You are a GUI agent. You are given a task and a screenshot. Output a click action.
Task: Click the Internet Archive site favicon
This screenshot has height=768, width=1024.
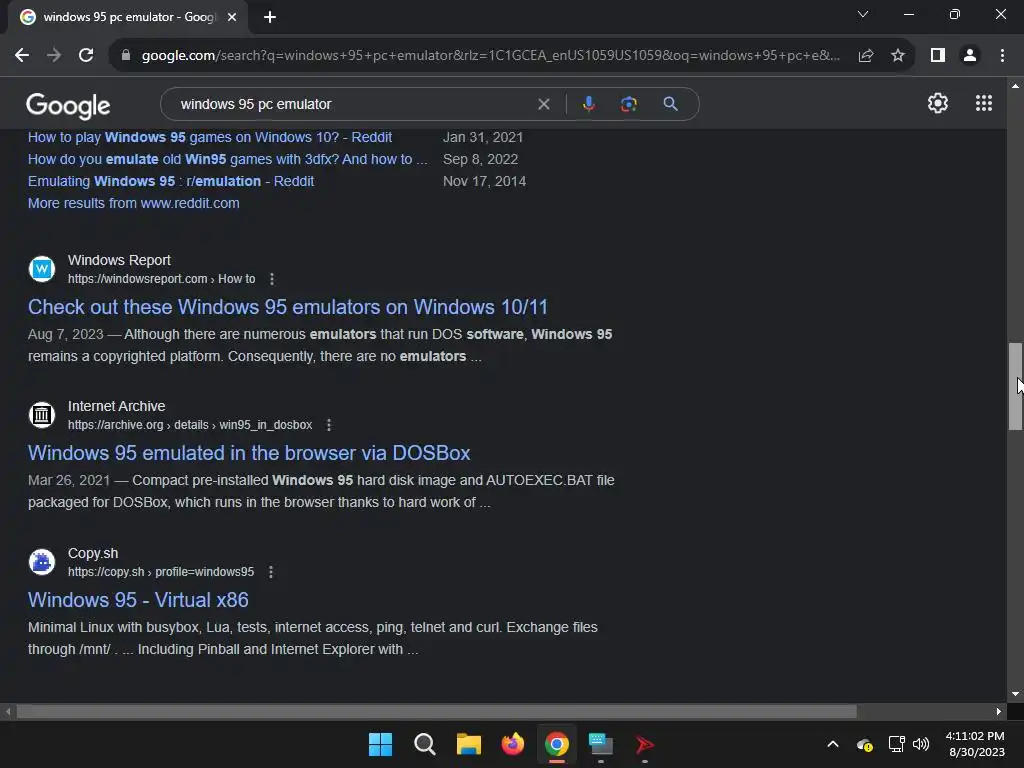(42, 415)
